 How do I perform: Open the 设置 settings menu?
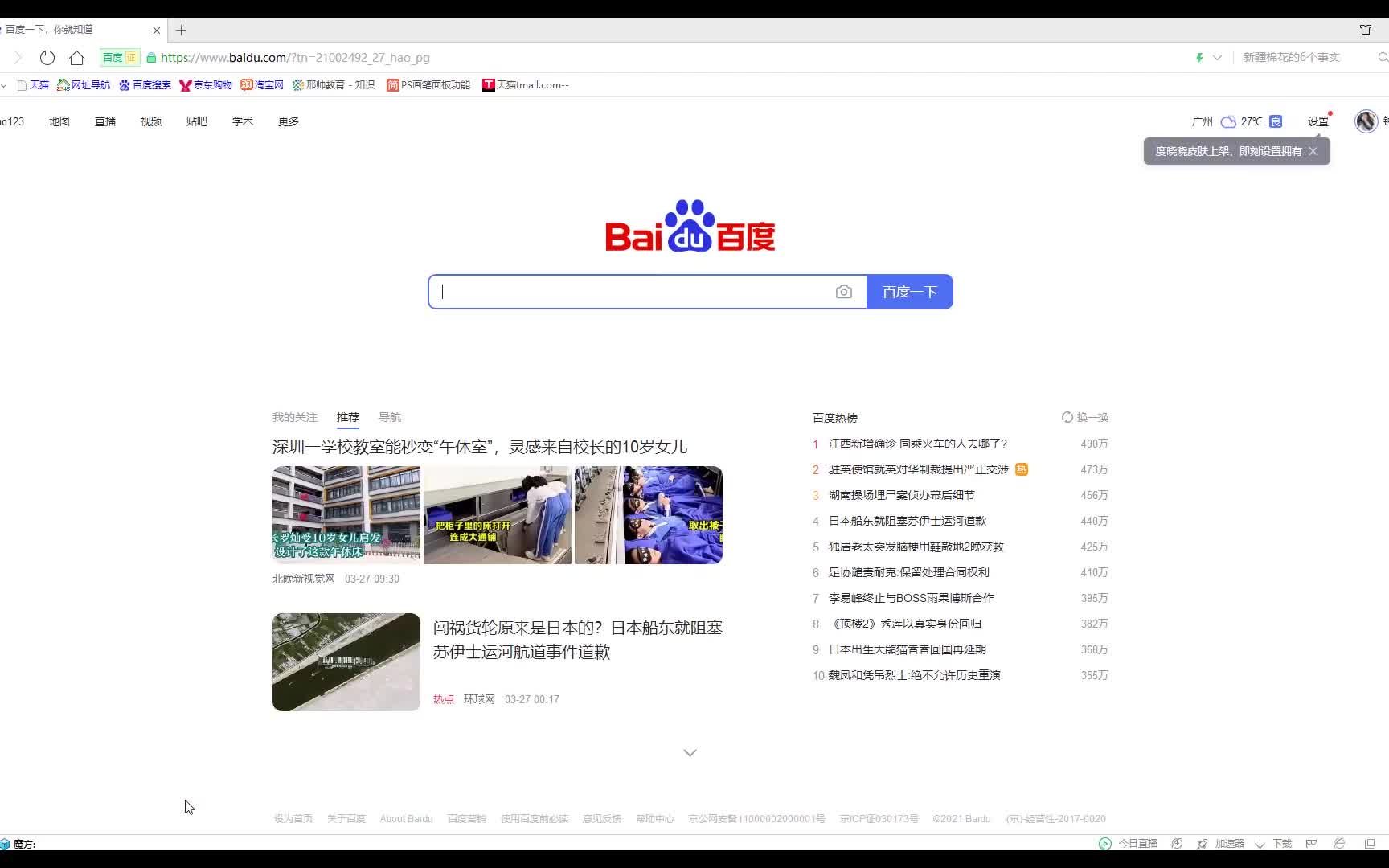[x=1318, y=121]
